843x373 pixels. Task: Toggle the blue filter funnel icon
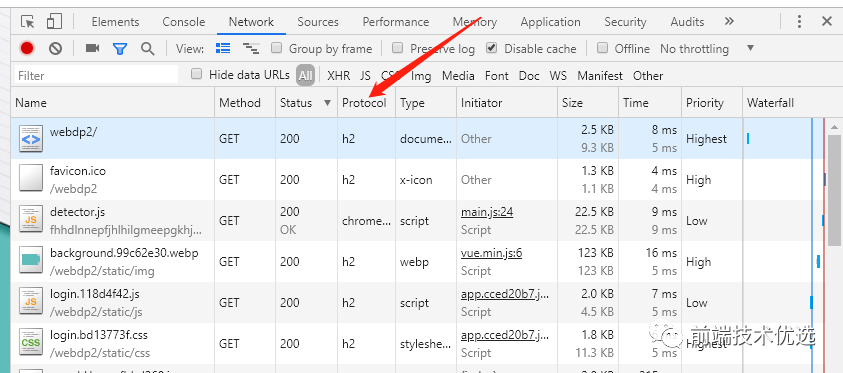coord(120,49)
